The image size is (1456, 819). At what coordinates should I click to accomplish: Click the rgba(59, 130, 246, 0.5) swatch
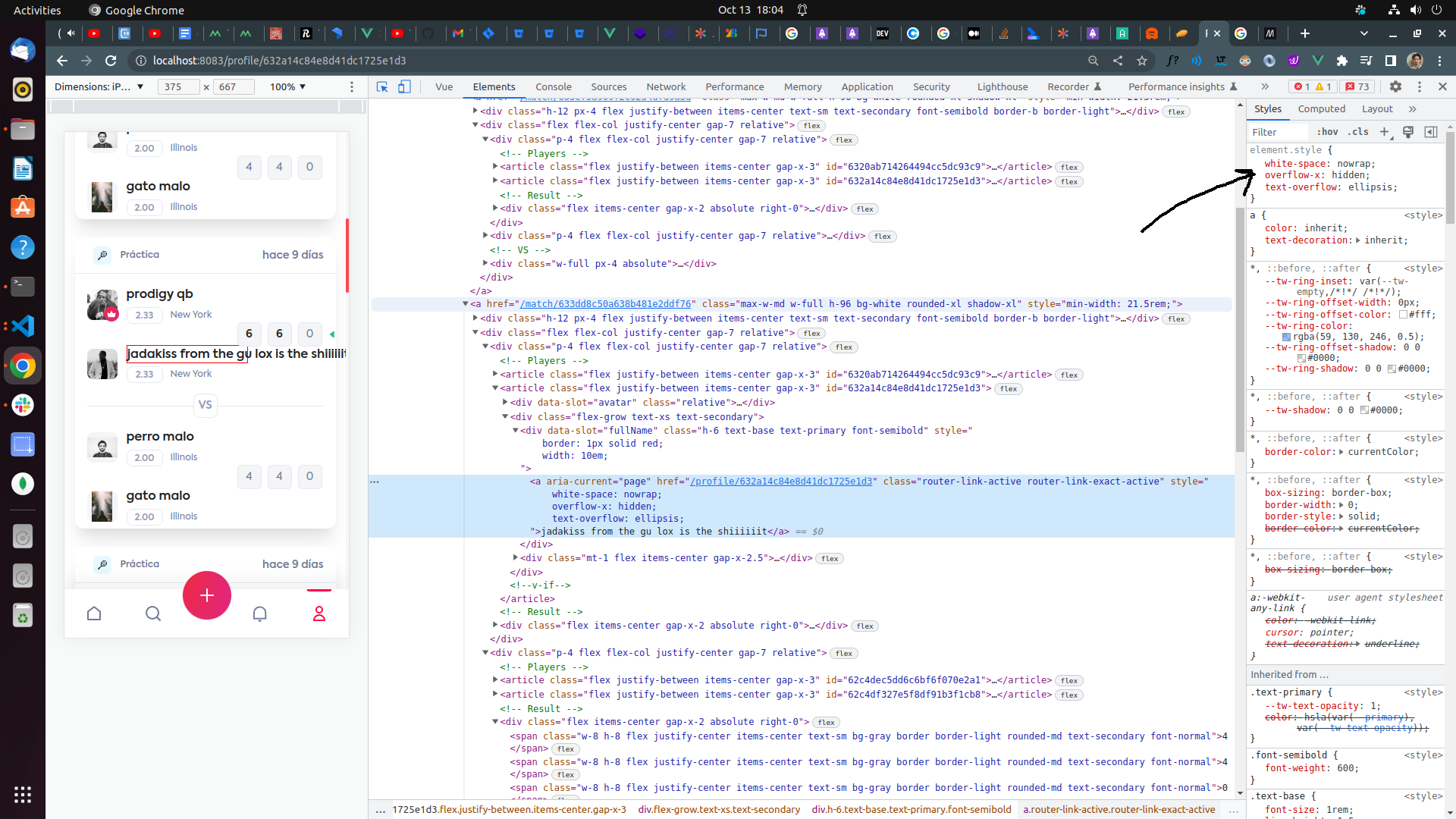click(1286, 337)
